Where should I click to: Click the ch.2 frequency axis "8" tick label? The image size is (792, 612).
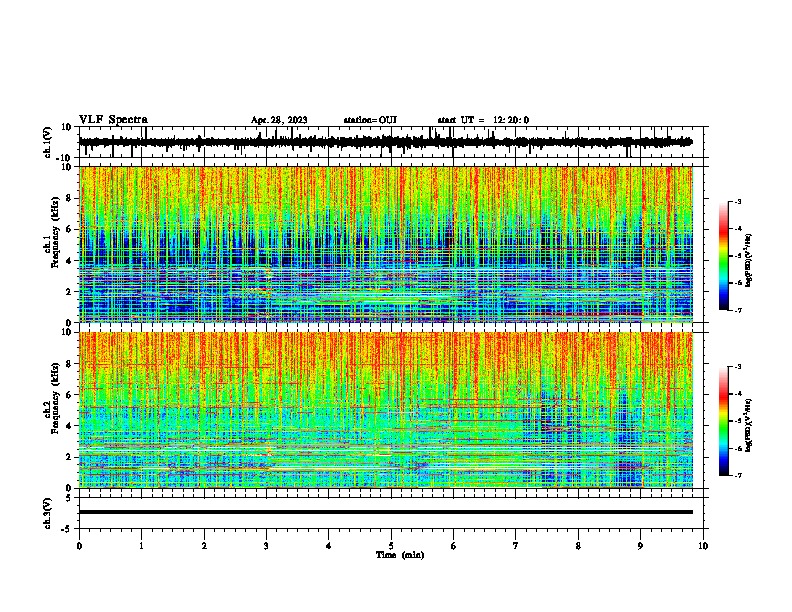(70, 364)
